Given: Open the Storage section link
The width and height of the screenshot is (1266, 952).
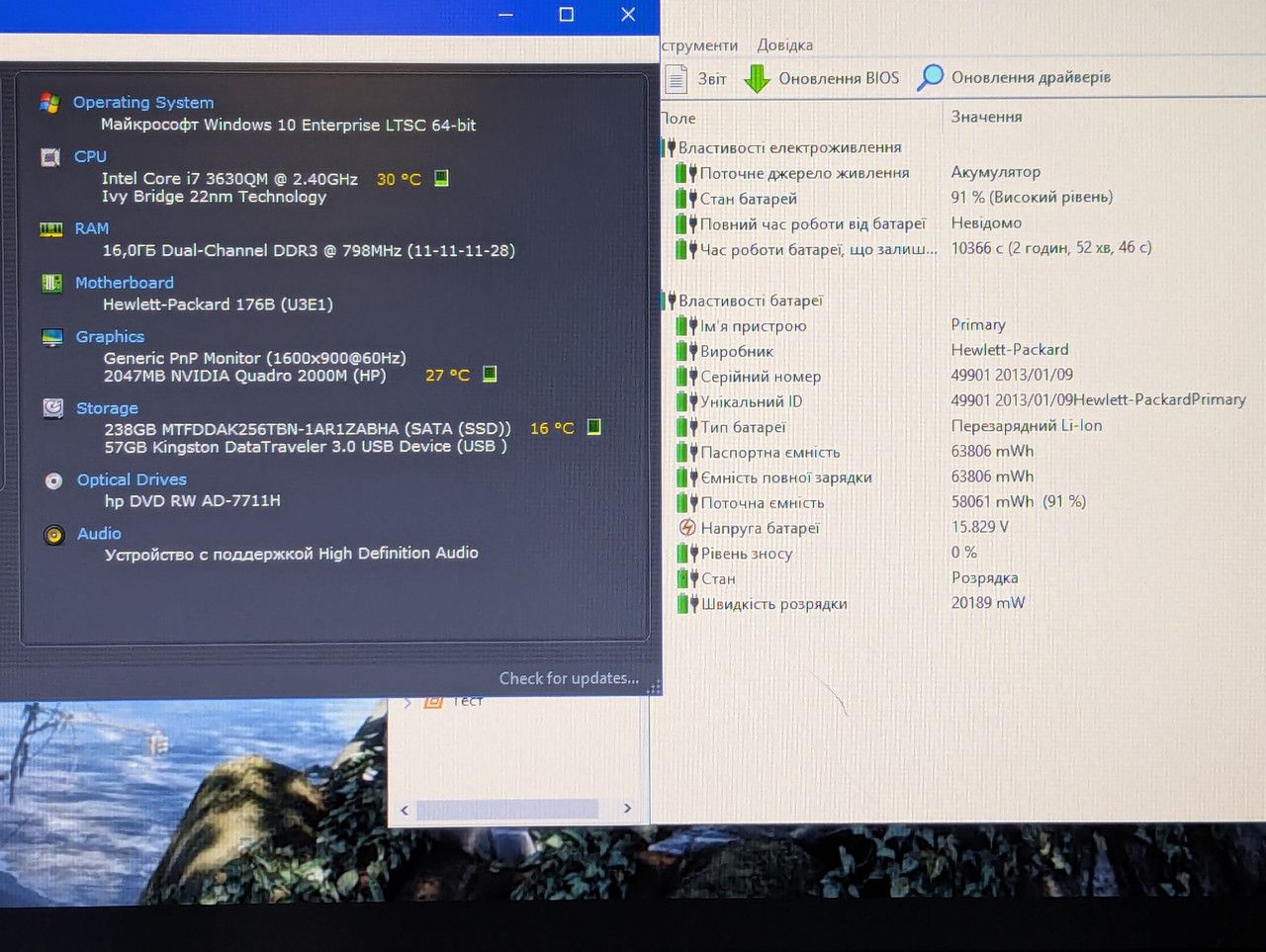Looking at the screenshot, I should click(x=107, y=408).
